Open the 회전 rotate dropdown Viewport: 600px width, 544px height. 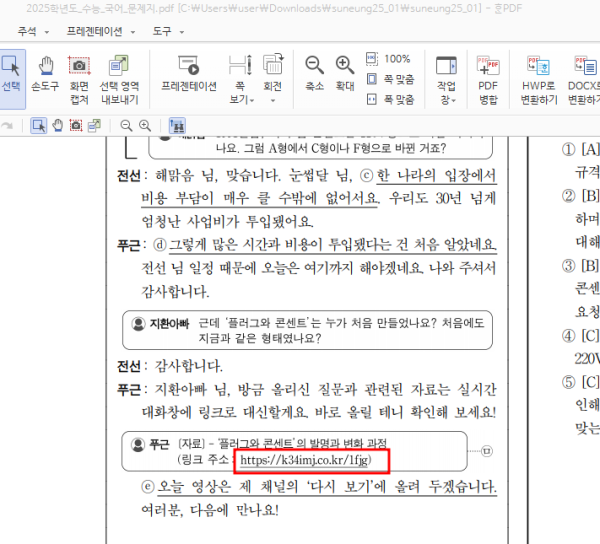pyautogui.click(x=272, y=100)
